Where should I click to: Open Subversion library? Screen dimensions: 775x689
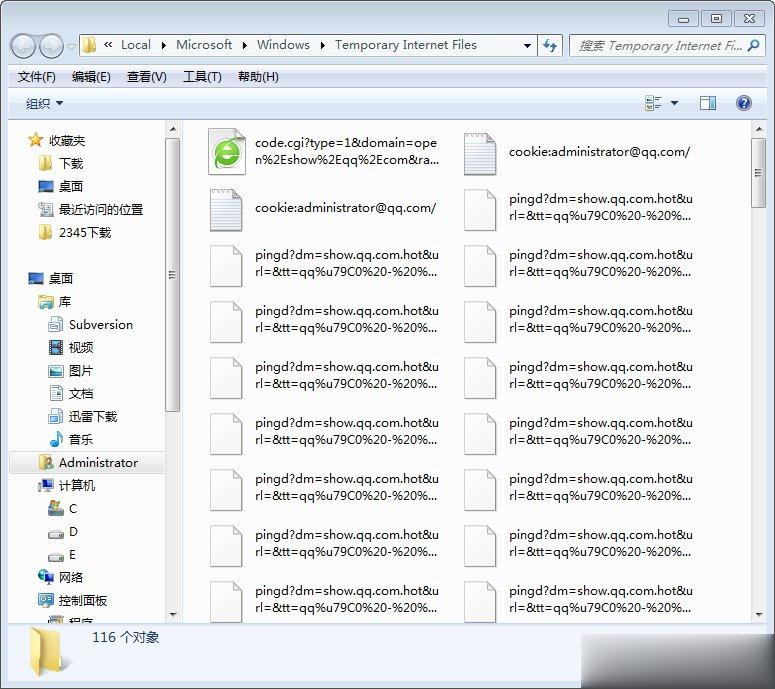tap(91, 325)
